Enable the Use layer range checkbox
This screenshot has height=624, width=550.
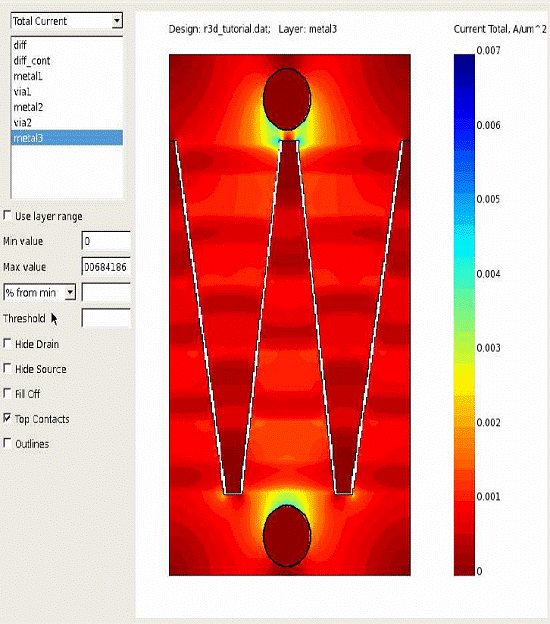[7, 216]
